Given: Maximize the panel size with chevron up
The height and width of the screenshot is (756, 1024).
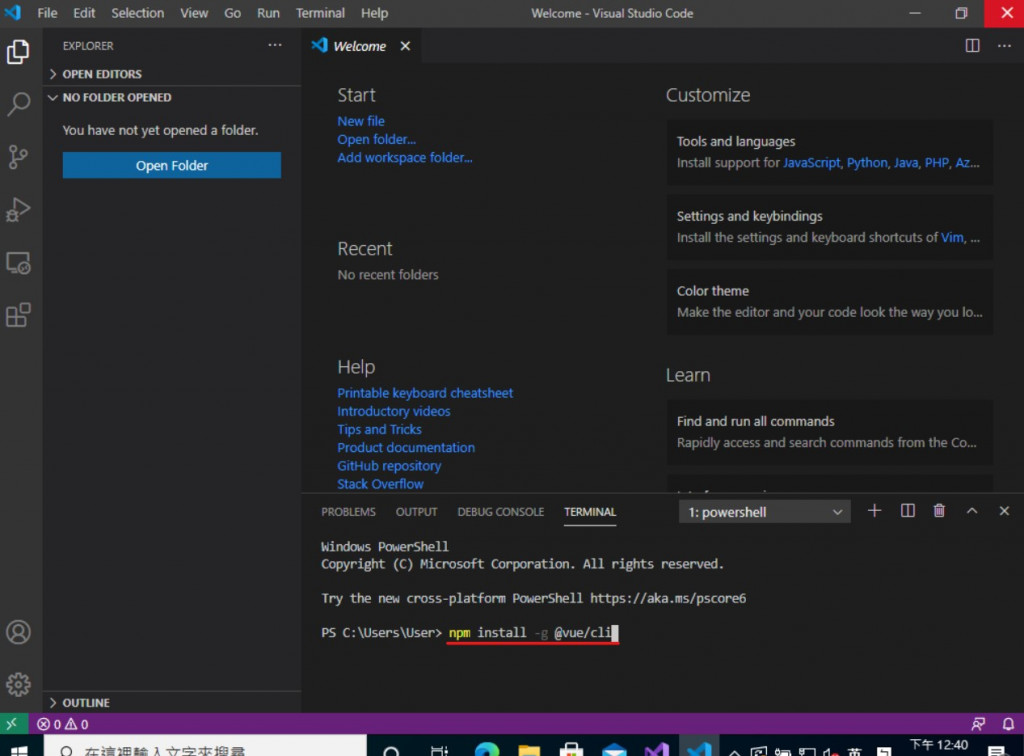Looking at the screenshot, I should click(x=972, y=511).
